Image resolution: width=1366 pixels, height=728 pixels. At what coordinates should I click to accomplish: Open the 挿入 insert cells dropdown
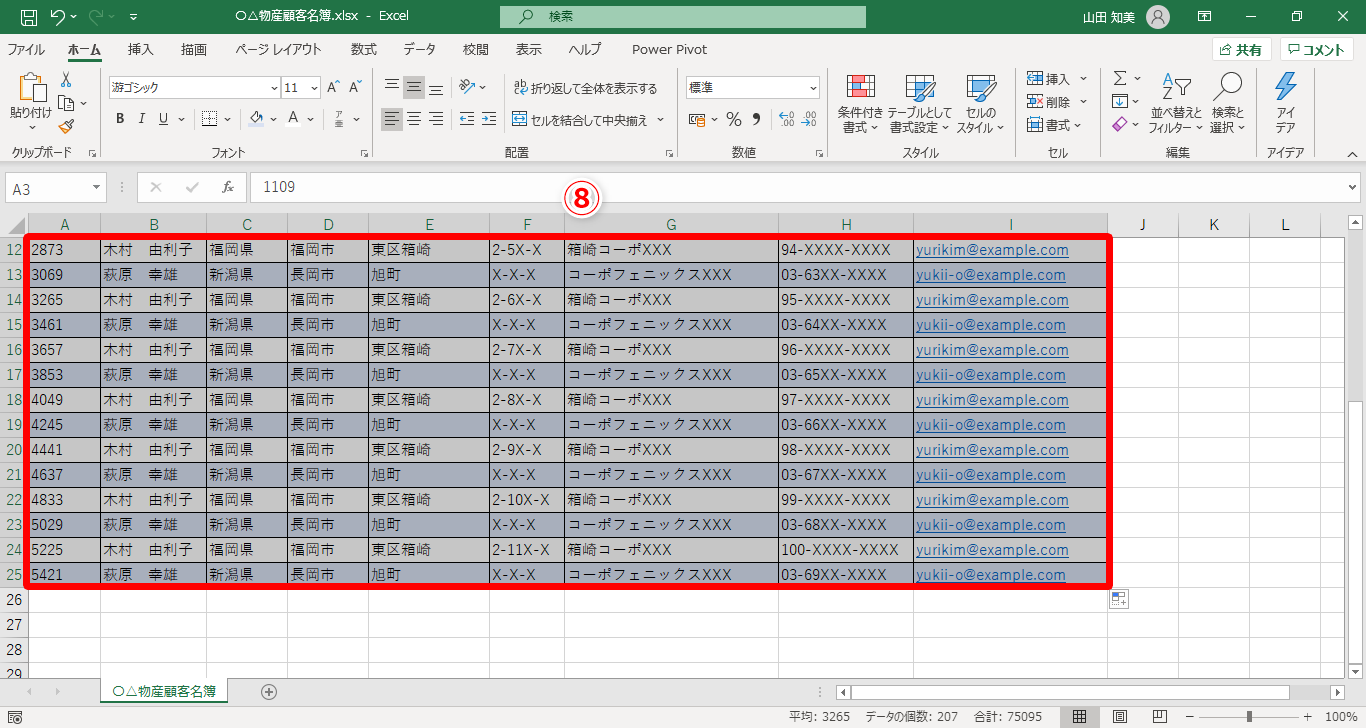pos(1058,78)
